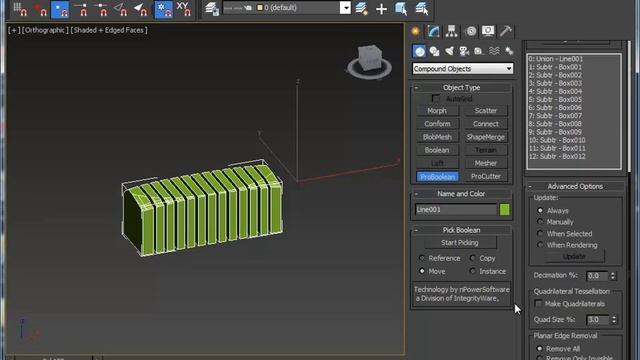Select Systems category icon
Image resolution: width=640 pixels, height=360 pixels.
[x=509, y=51]
